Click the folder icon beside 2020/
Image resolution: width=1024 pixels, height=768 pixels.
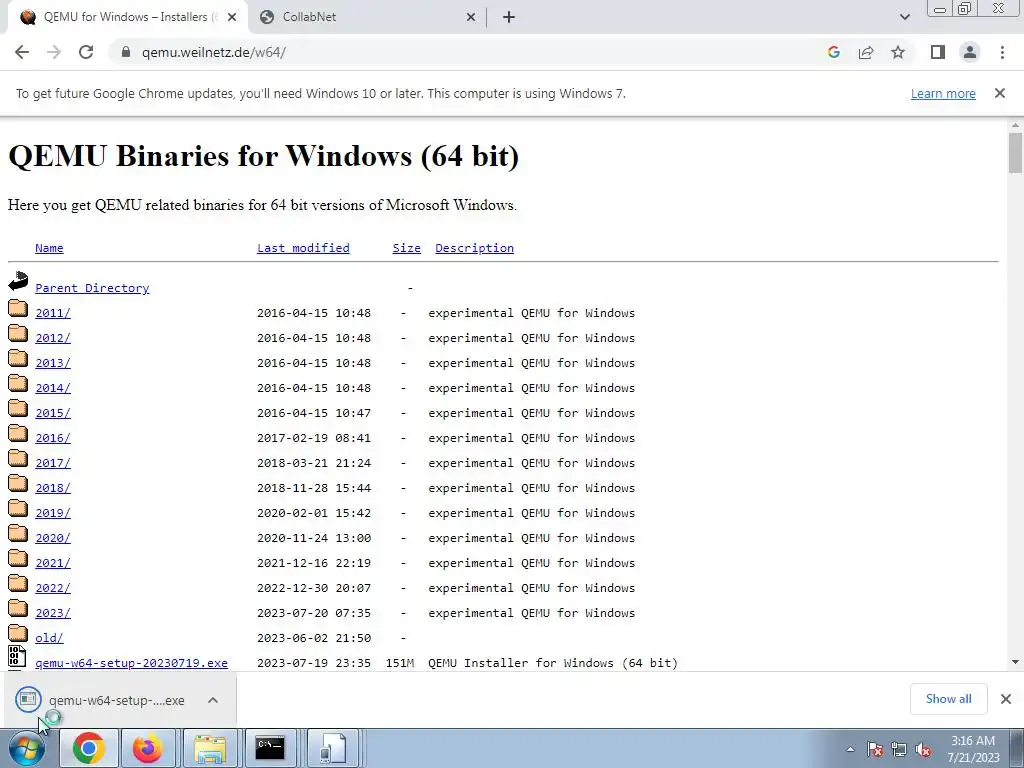[x=18, y=533]
